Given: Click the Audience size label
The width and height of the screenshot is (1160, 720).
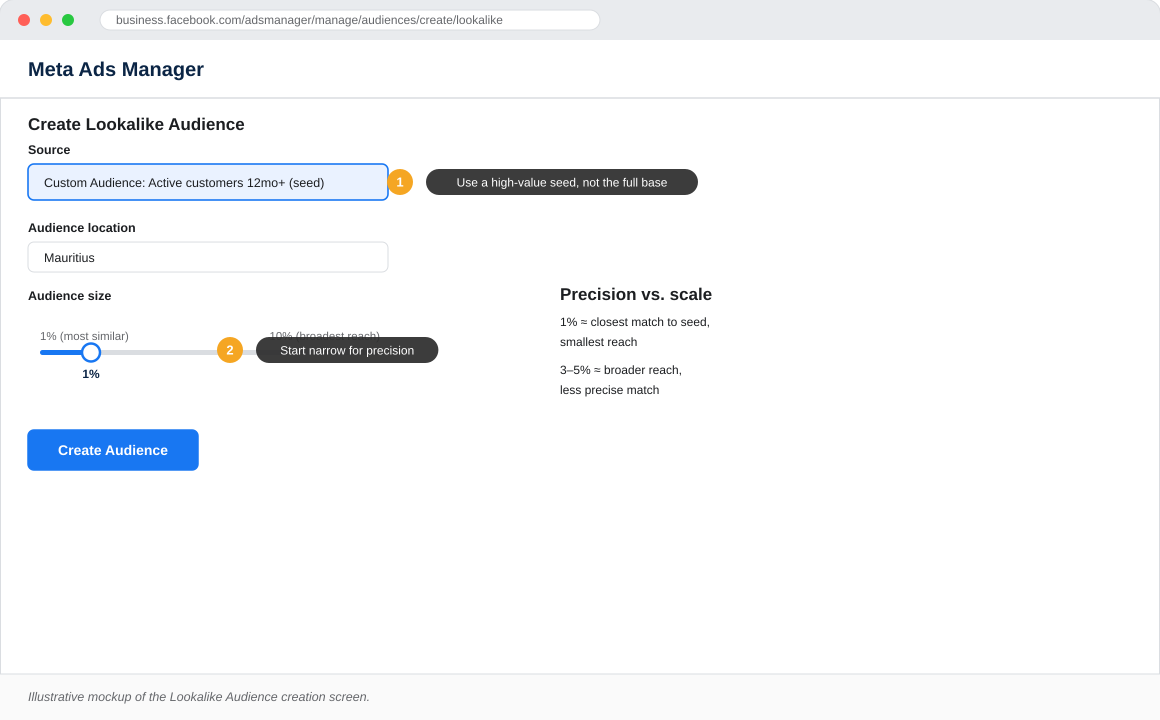Looking at the screenshot, I should (x=70, y=296).
